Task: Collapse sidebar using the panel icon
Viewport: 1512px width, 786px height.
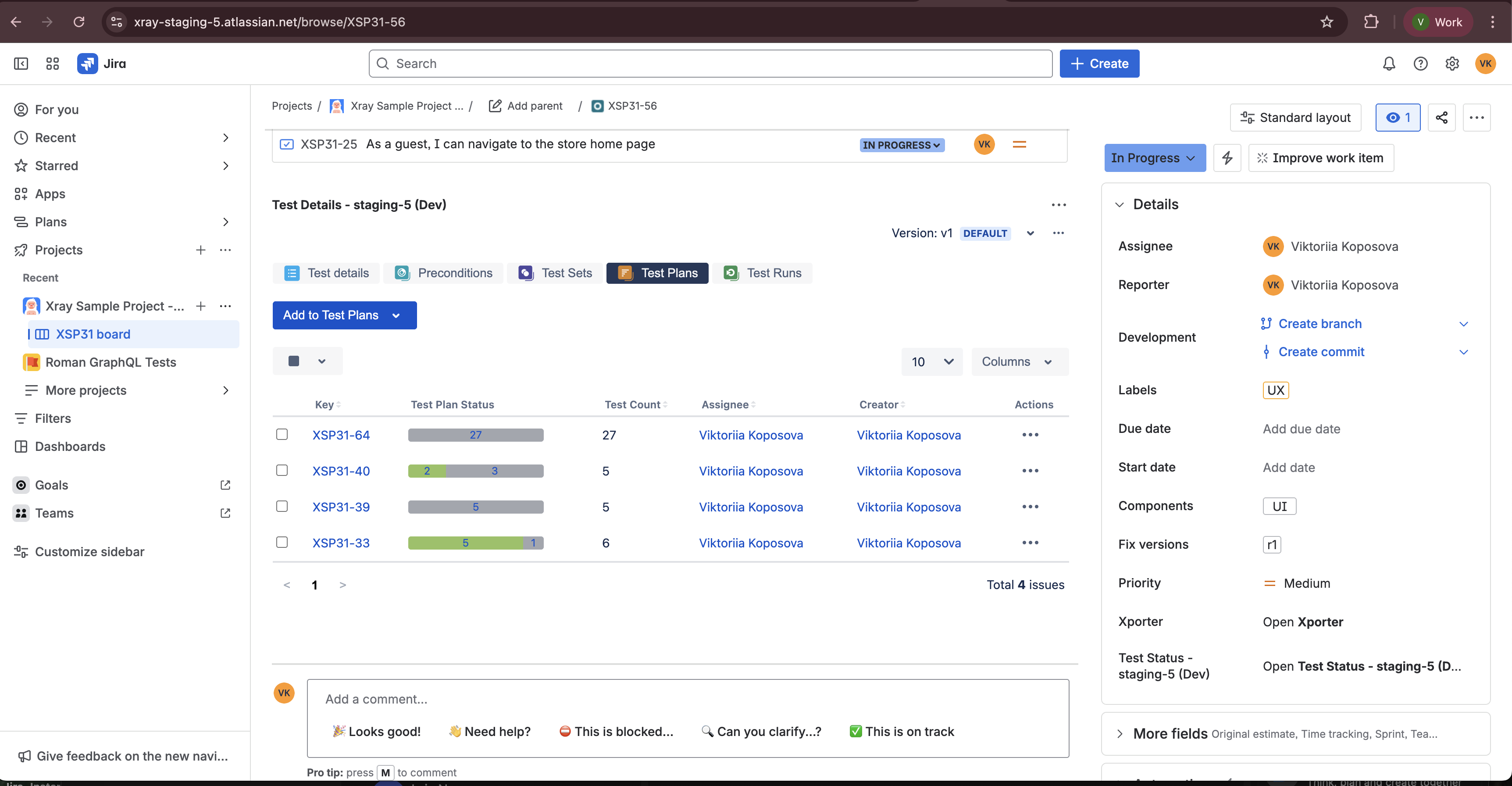Action: pyautogui.click(x=21, y=64)
